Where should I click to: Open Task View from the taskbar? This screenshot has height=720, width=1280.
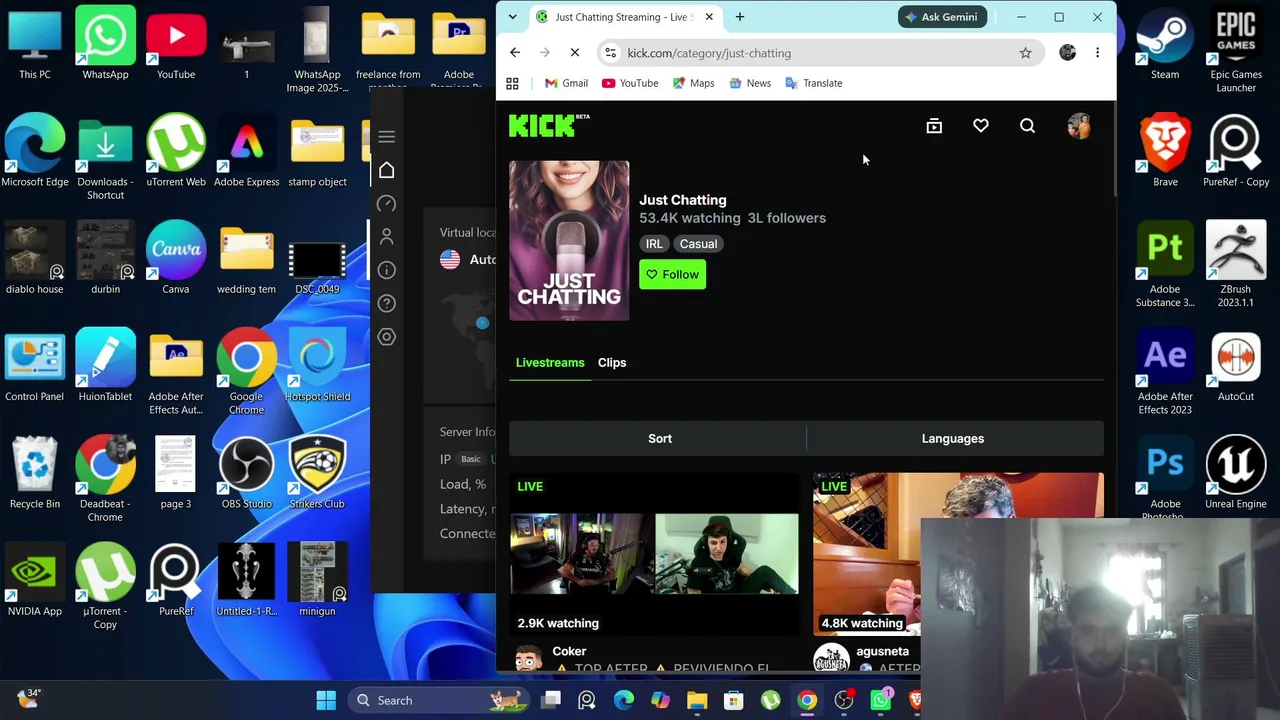click(551, 701)
